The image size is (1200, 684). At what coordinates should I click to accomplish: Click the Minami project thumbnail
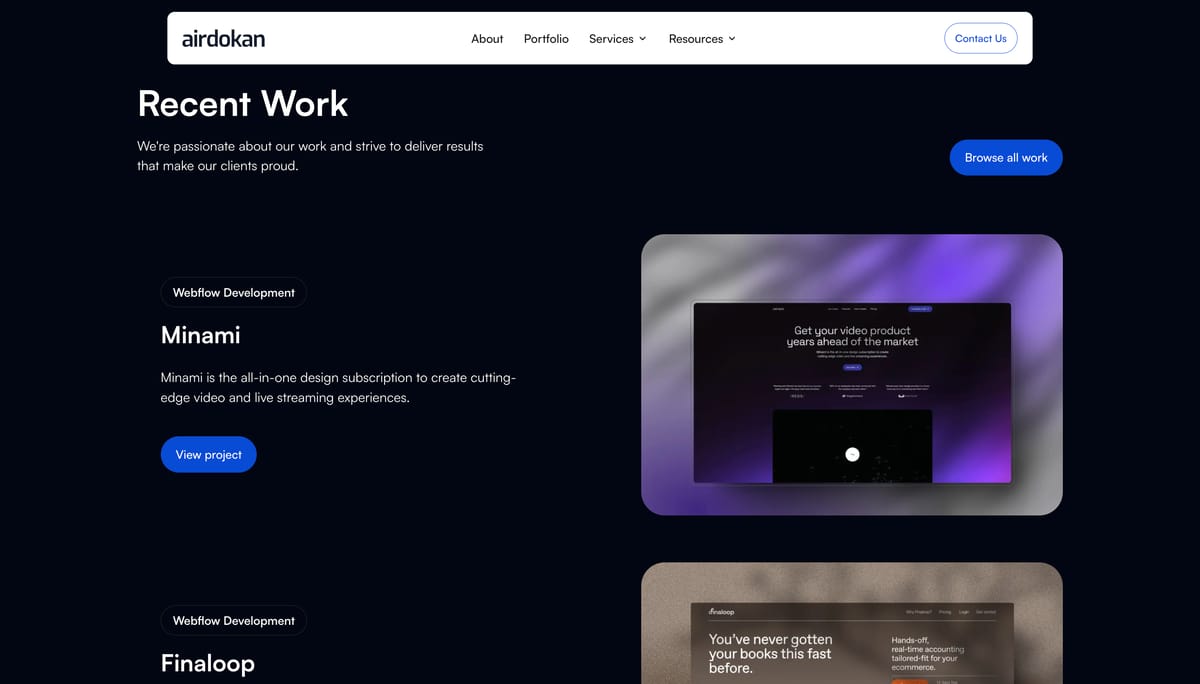pos(852,374)
